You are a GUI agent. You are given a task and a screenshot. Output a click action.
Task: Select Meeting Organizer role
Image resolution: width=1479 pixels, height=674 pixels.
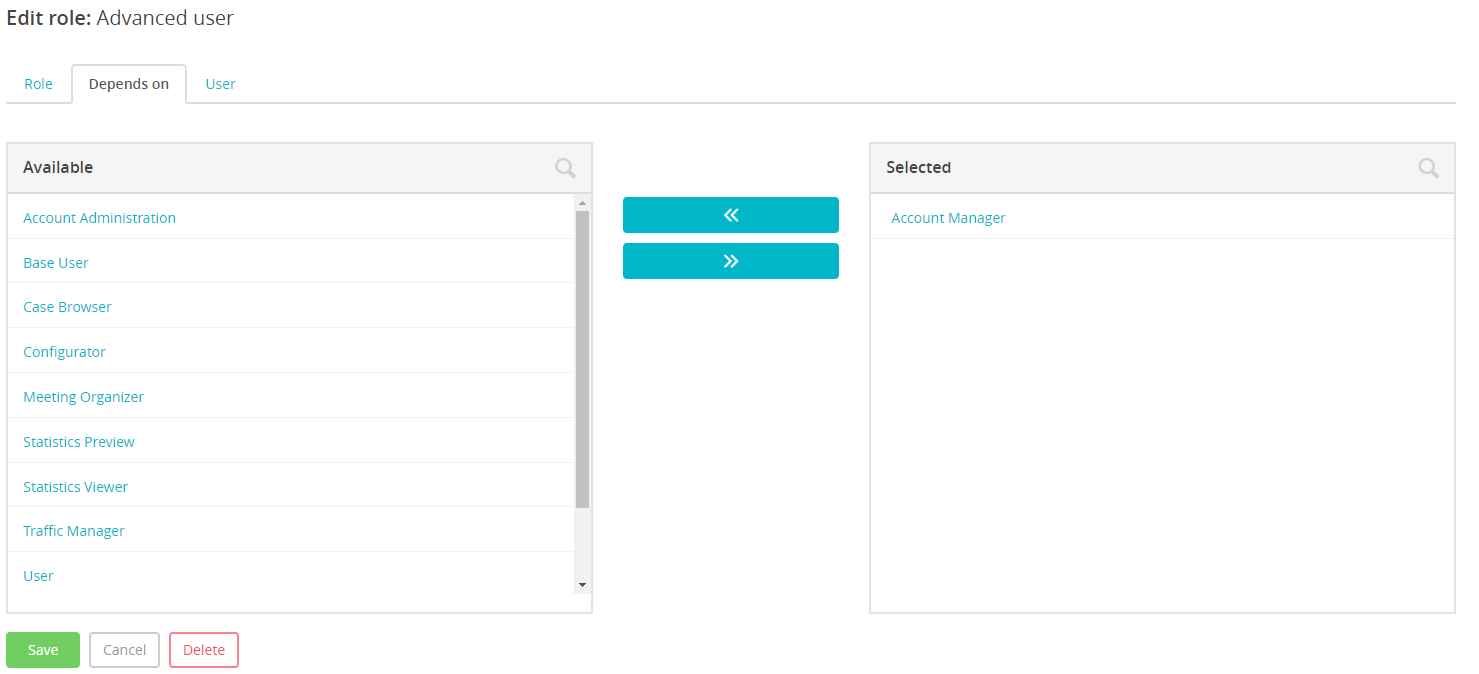83,397
